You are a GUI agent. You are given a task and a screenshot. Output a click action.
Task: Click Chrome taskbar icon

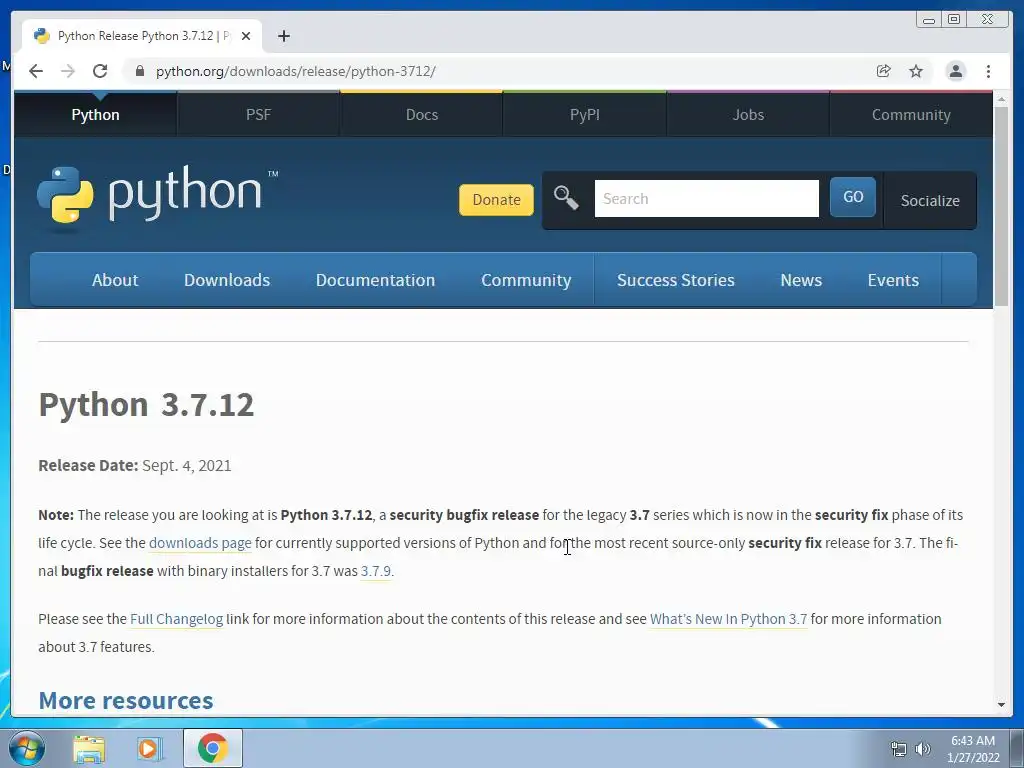coord(212,748)
